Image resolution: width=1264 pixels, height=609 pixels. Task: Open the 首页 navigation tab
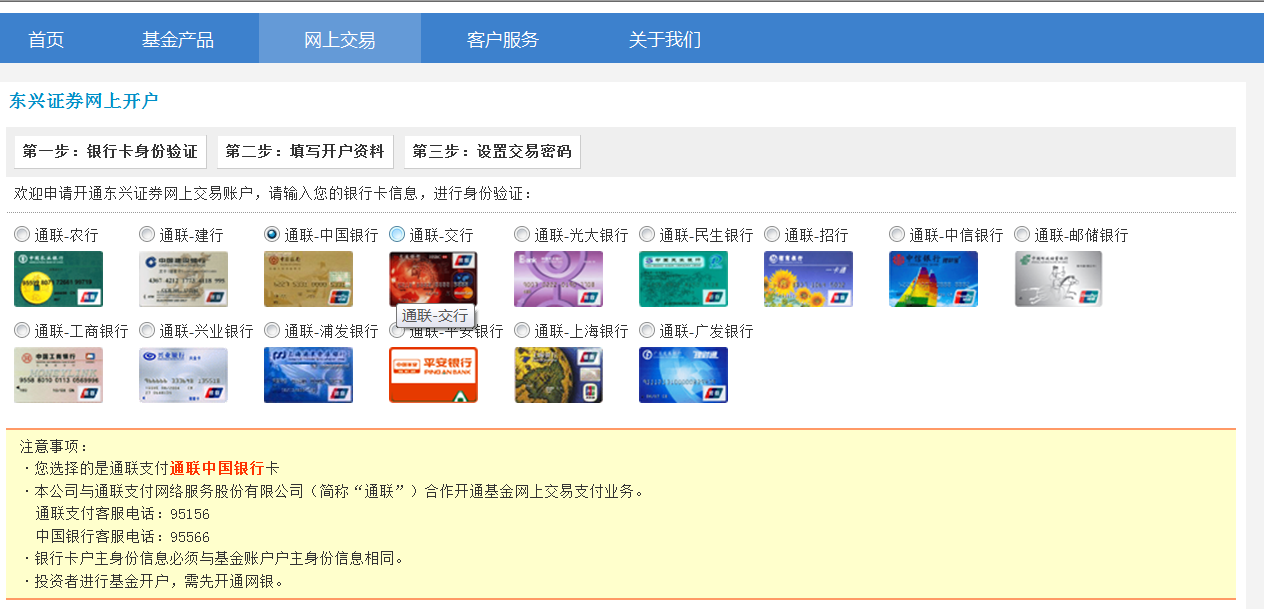click(x=46, y=39)
